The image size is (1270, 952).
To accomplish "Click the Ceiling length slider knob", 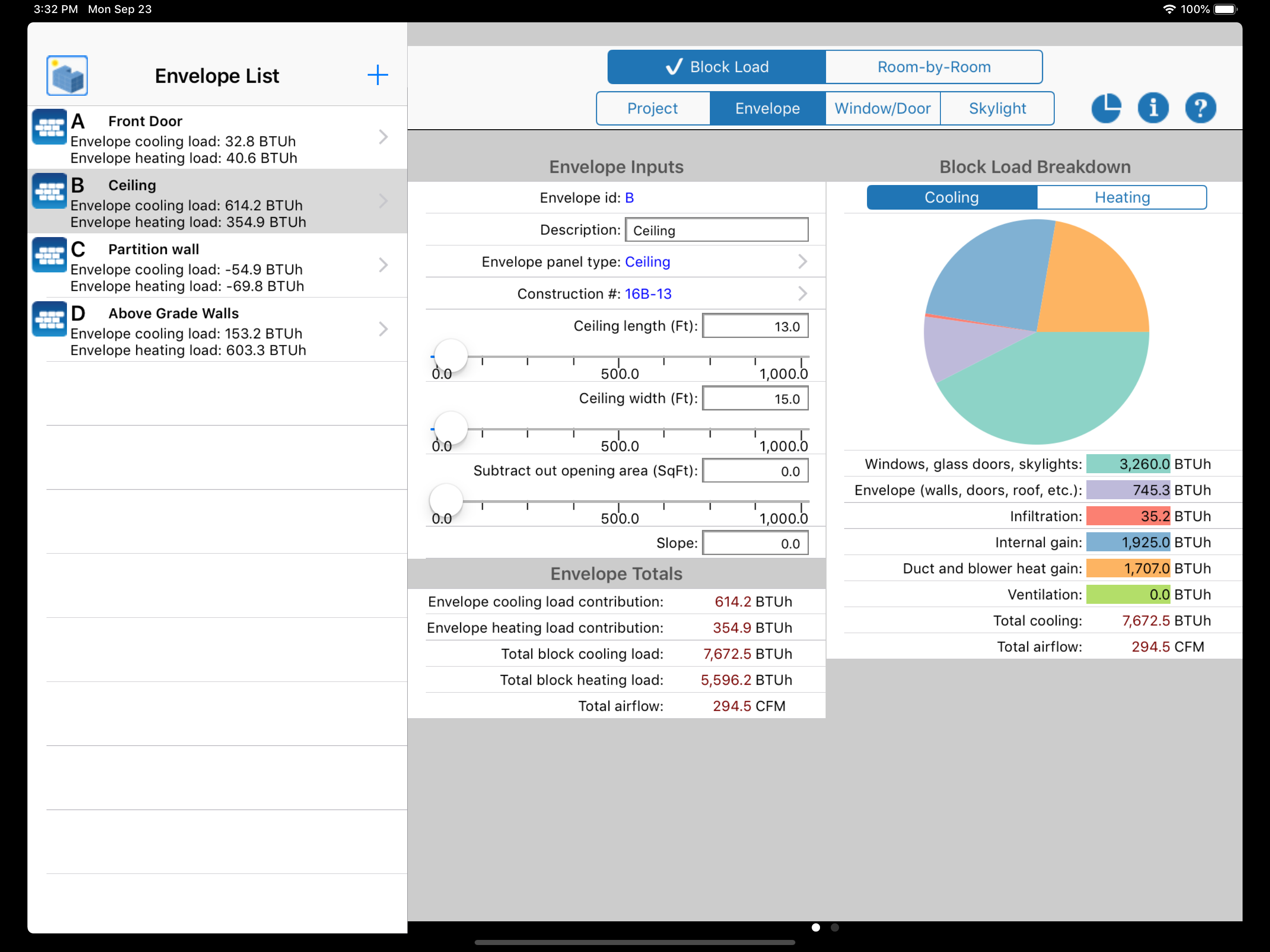I will [x=451, y=356].
